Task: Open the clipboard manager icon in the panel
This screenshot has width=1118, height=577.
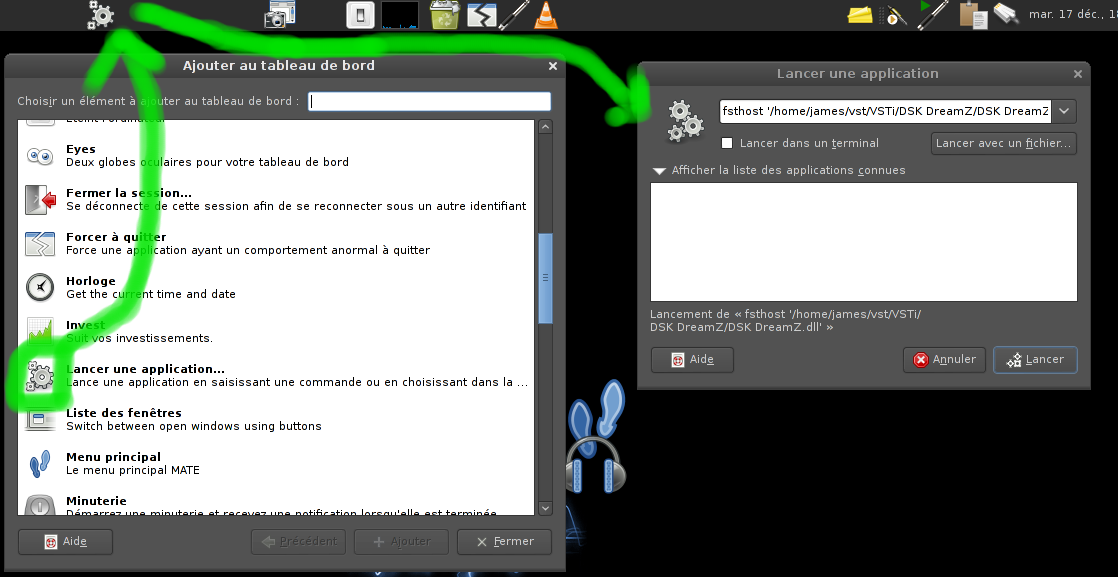Action: (973, 15)
